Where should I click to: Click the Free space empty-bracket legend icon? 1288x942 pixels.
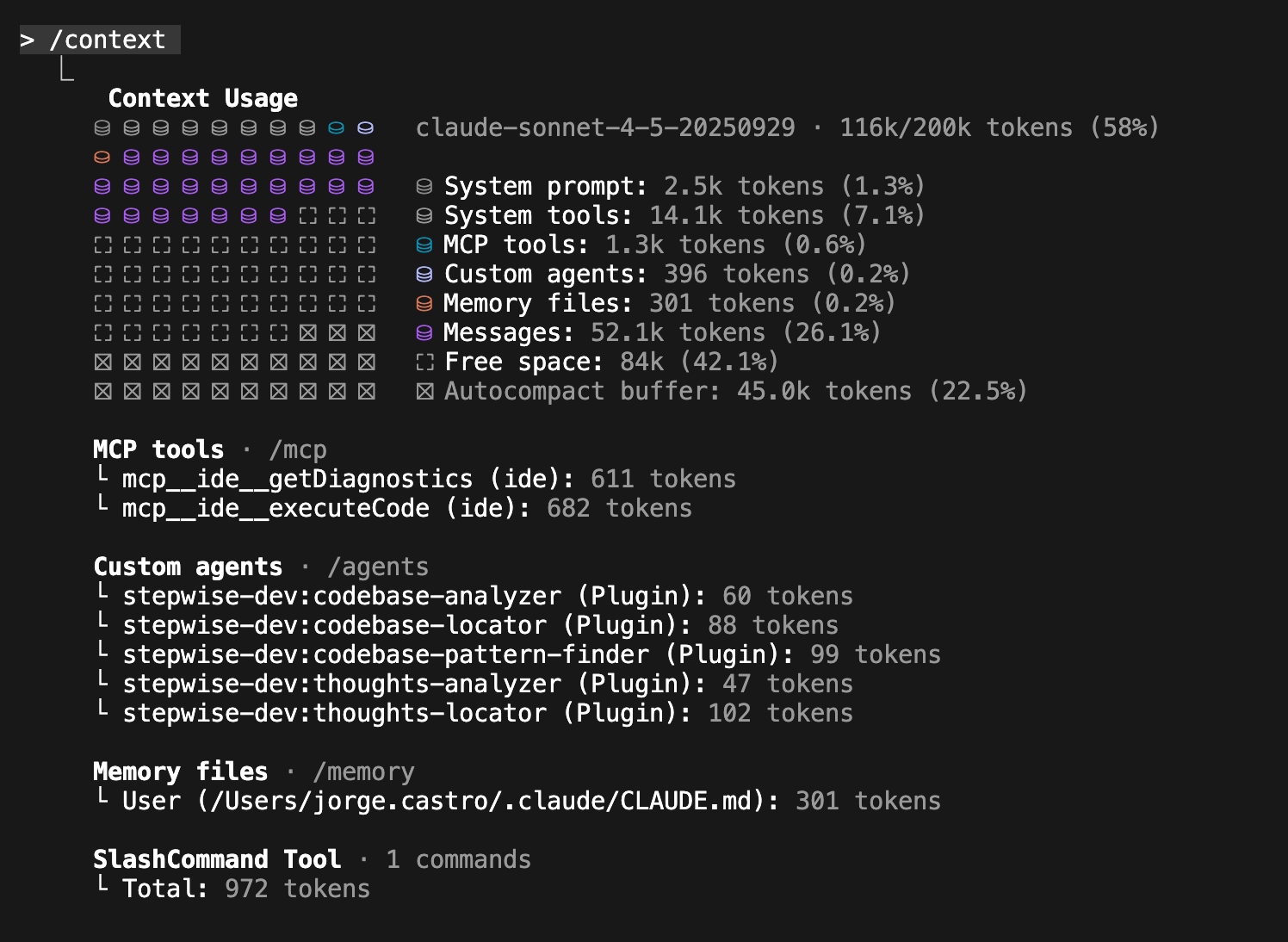424,362
